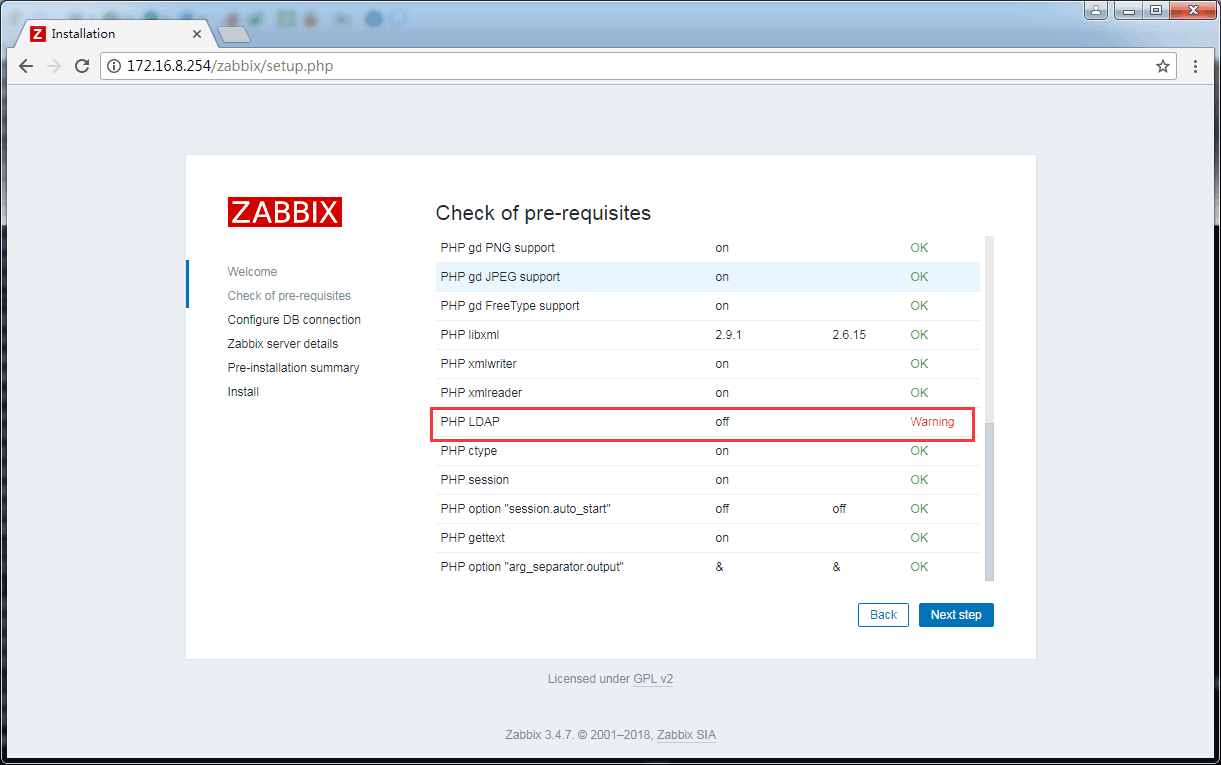1221x765 pixels.
Task: Select the PHP LDAP warning row
Action: pos(702,422)
